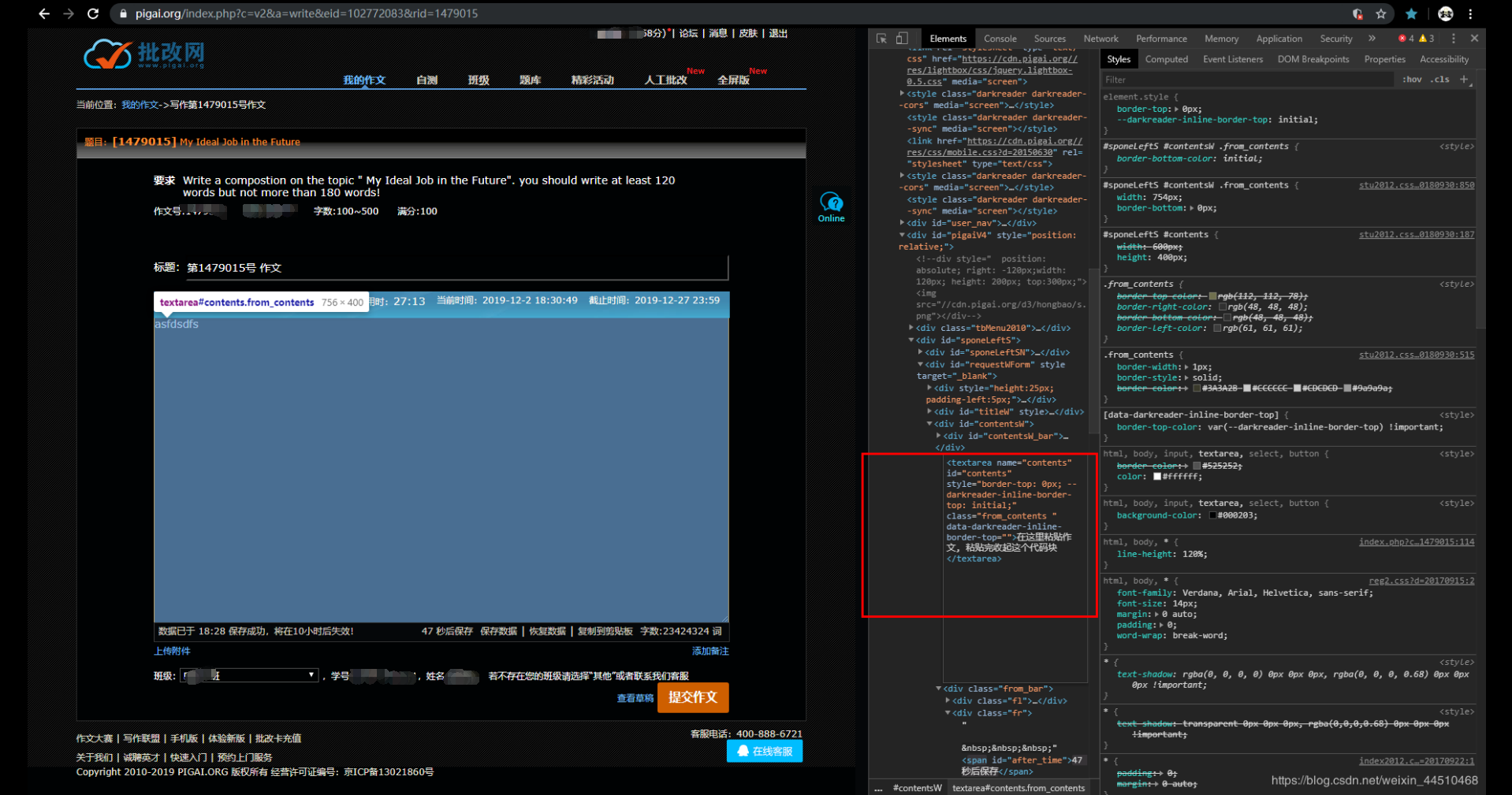The width and height of the screenshot is (1512, 795).
Task: Click the 保存数据 link
Action: click(x=498, y=631)
